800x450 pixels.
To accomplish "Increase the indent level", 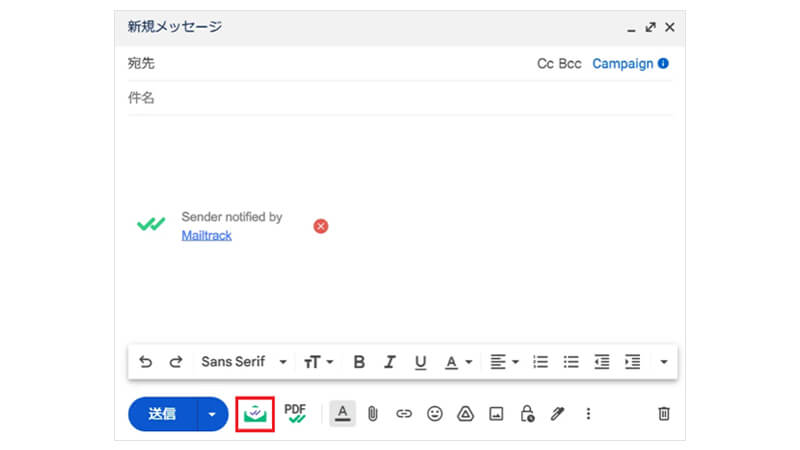I will [x=632, y=362].
